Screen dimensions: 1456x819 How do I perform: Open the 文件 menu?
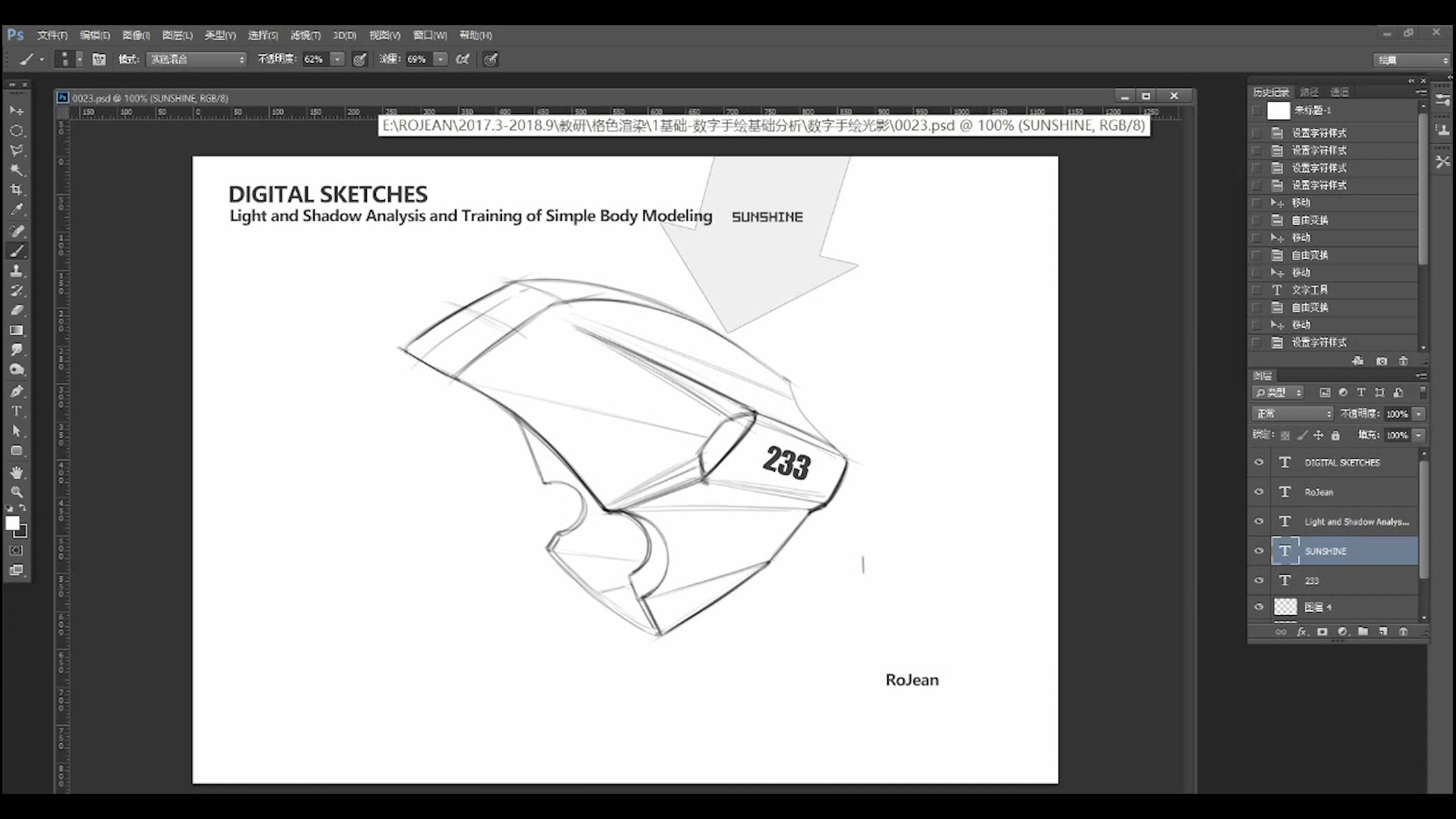(x=50, y=35)
